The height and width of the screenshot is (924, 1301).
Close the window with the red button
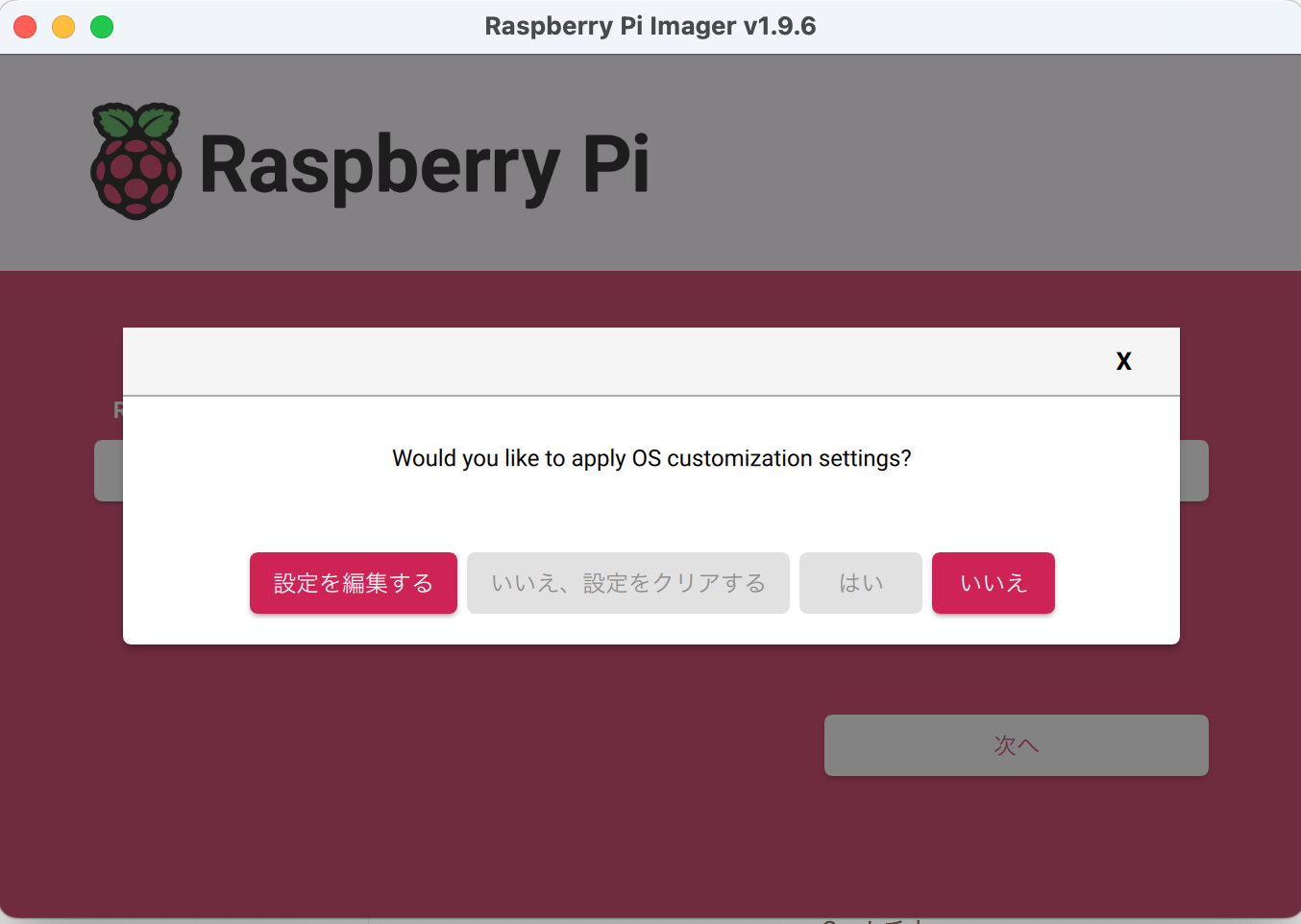[x=25, y=27]
